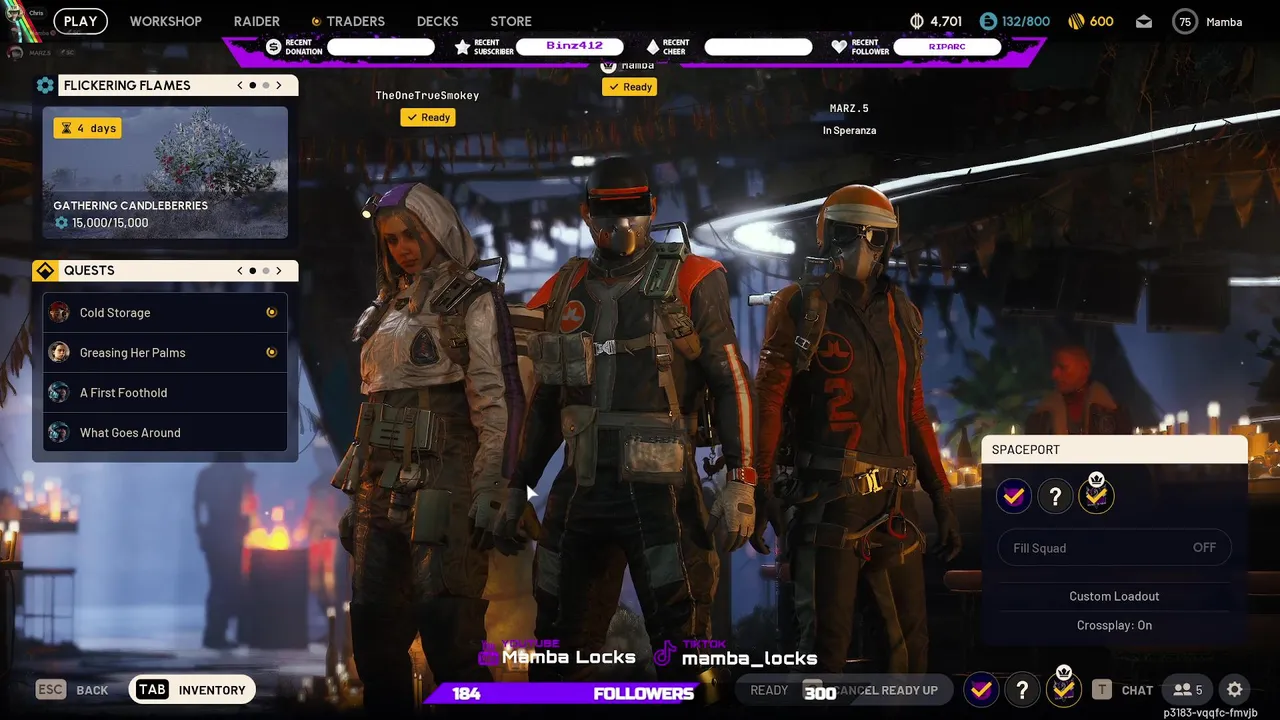Image resolution: width=1280 pixels, height=720 pixels.
Task: Open the What Goes Around quest
Action: [165, 432]
